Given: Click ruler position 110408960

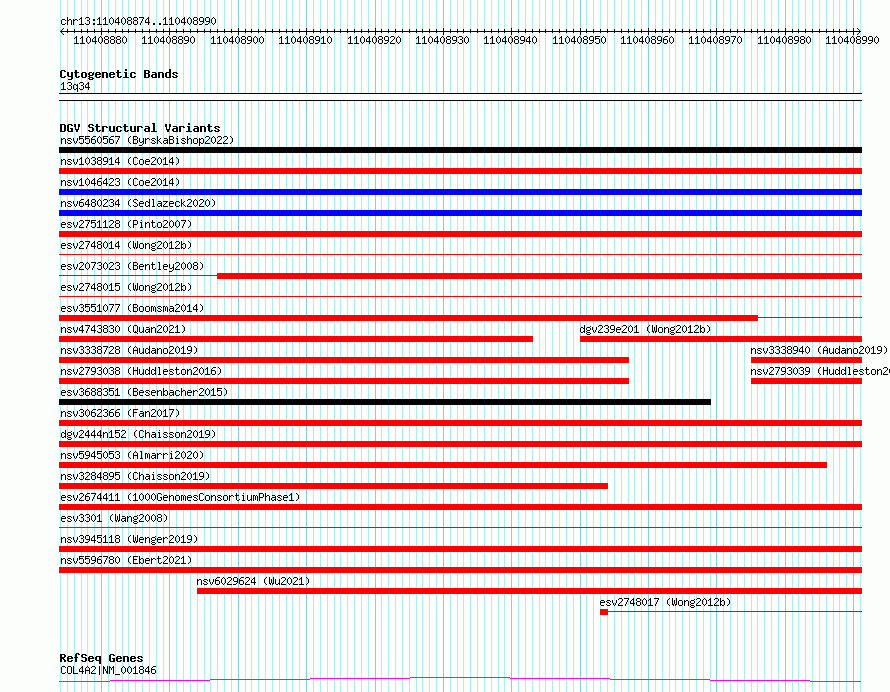Looking at the screenshot, I should tap(647, 40).
